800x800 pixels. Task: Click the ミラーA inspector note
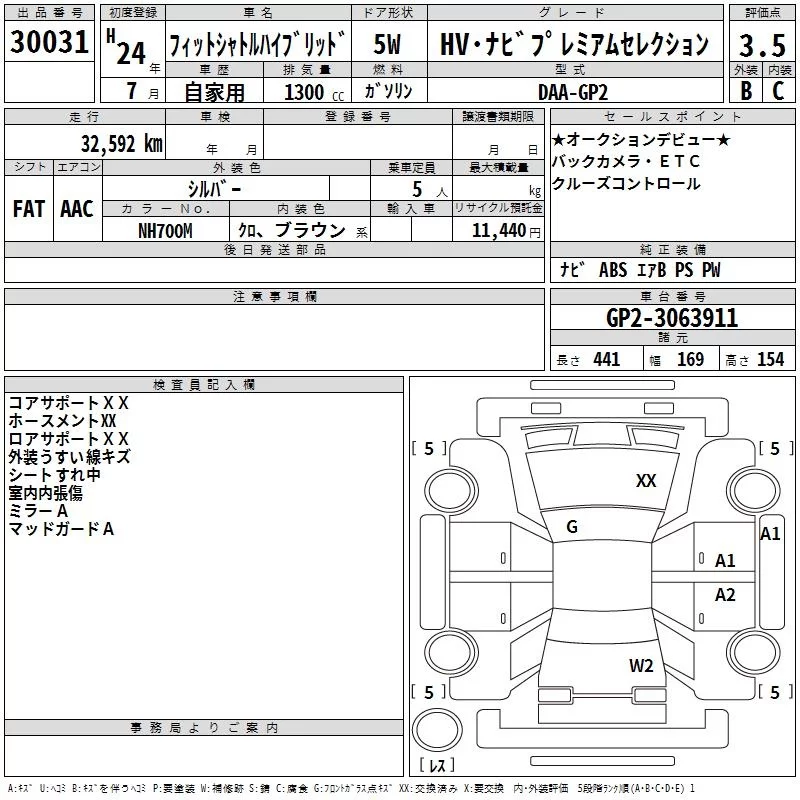pos(38,511)
